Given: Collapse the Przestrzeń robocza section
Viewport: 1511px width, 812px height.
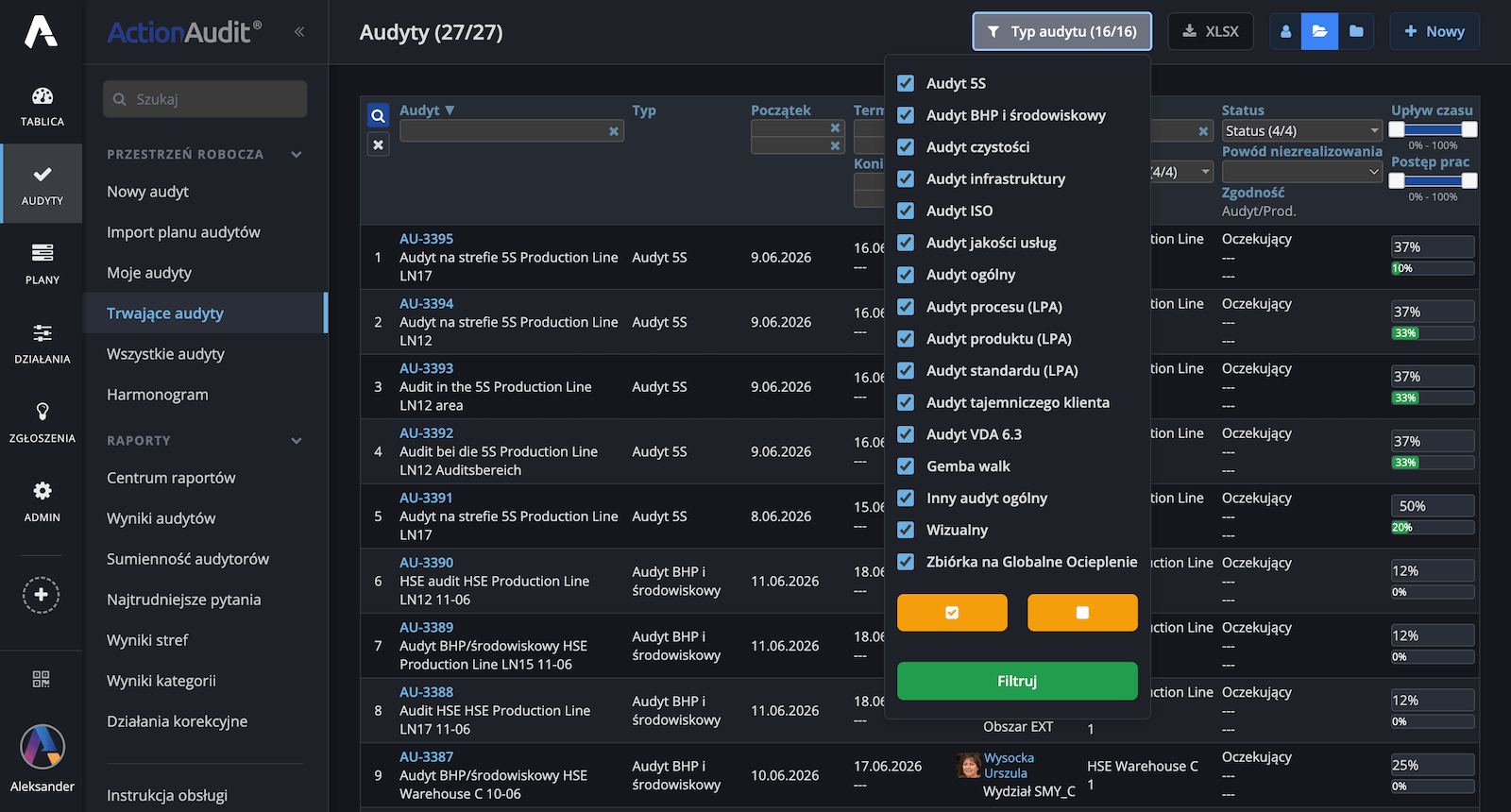Looking at the screenshot, I should click(297, 154).
